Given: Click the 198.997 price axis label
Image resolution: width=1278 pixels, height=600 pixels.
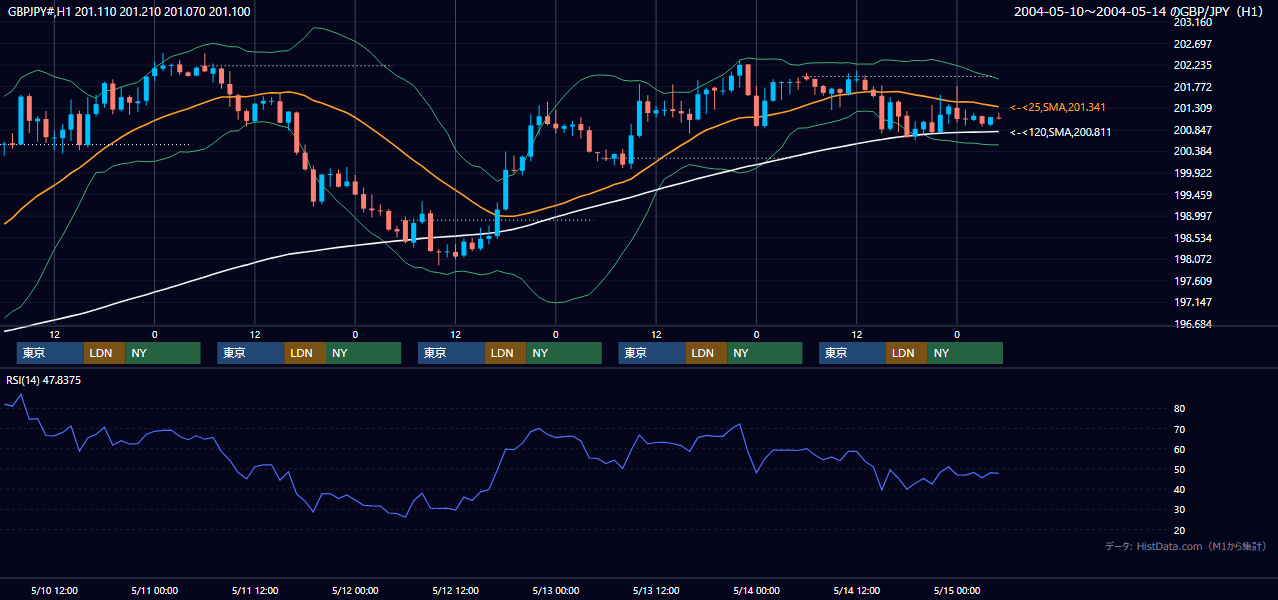Looking at the screenshot, I should tap(1192, 216).
